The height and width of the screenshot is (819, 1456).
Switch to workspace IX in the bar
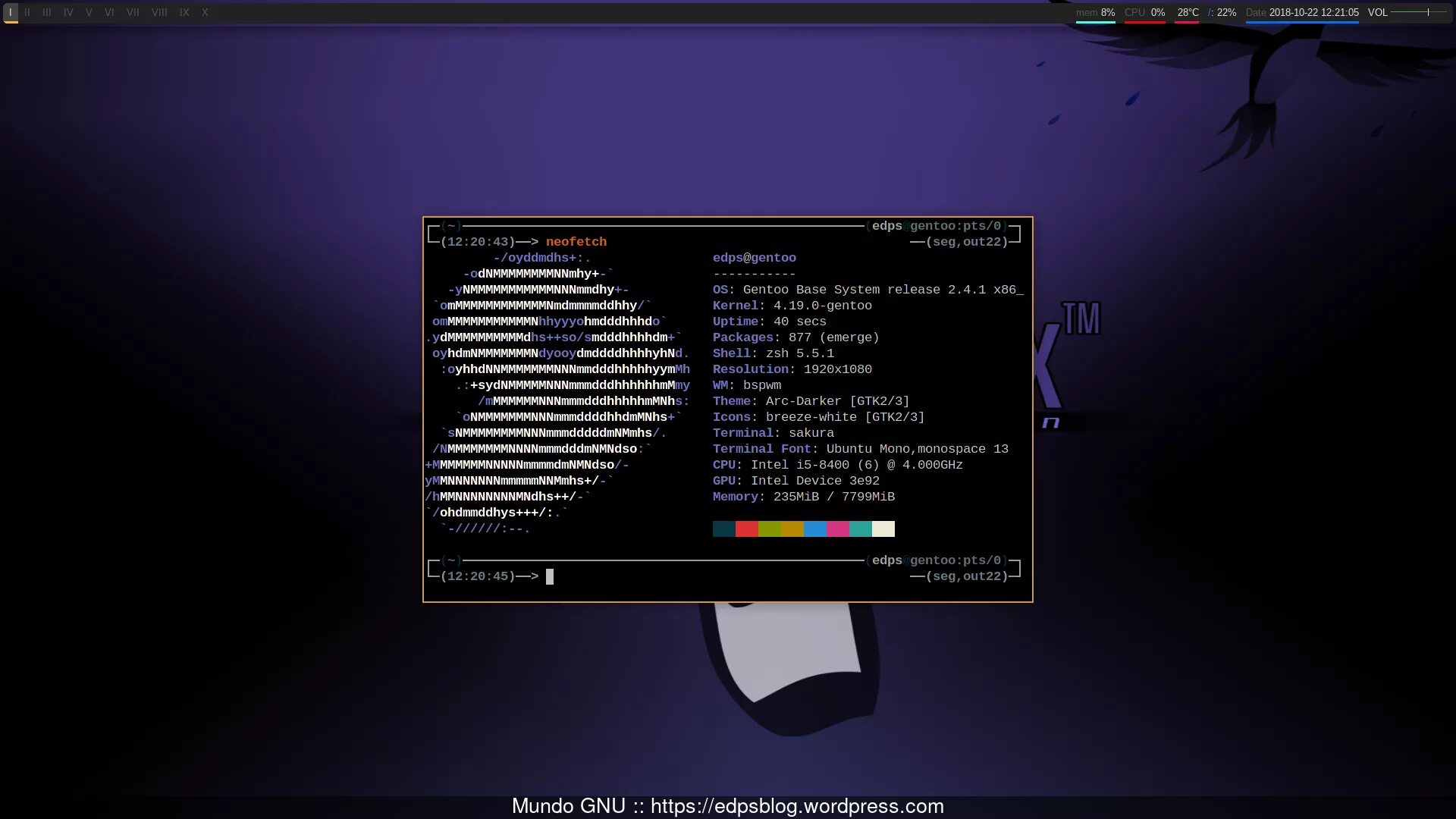coord(184,13)
